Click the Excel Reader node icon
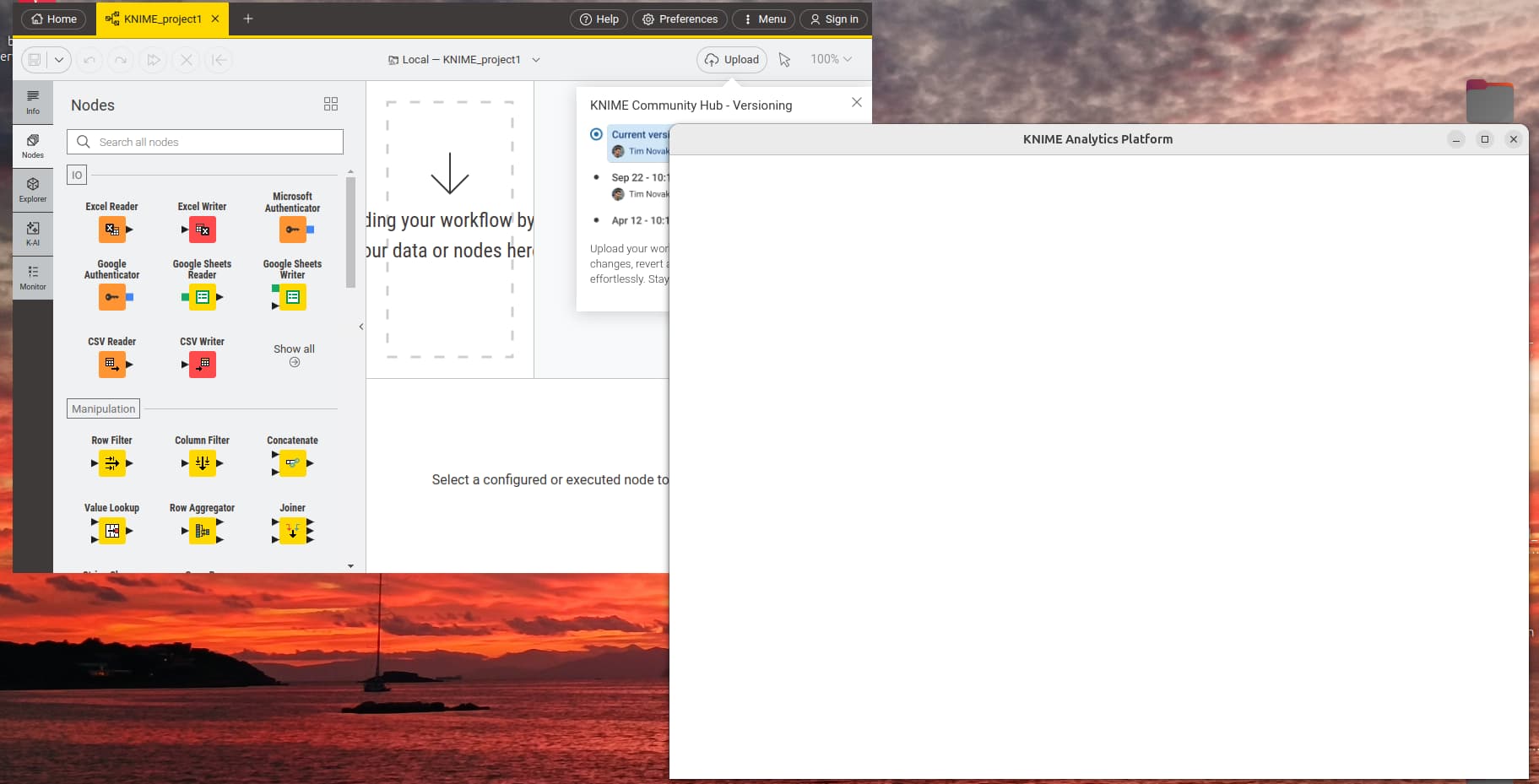Screen dimensions: 1539x784 [x=112, y=230]
